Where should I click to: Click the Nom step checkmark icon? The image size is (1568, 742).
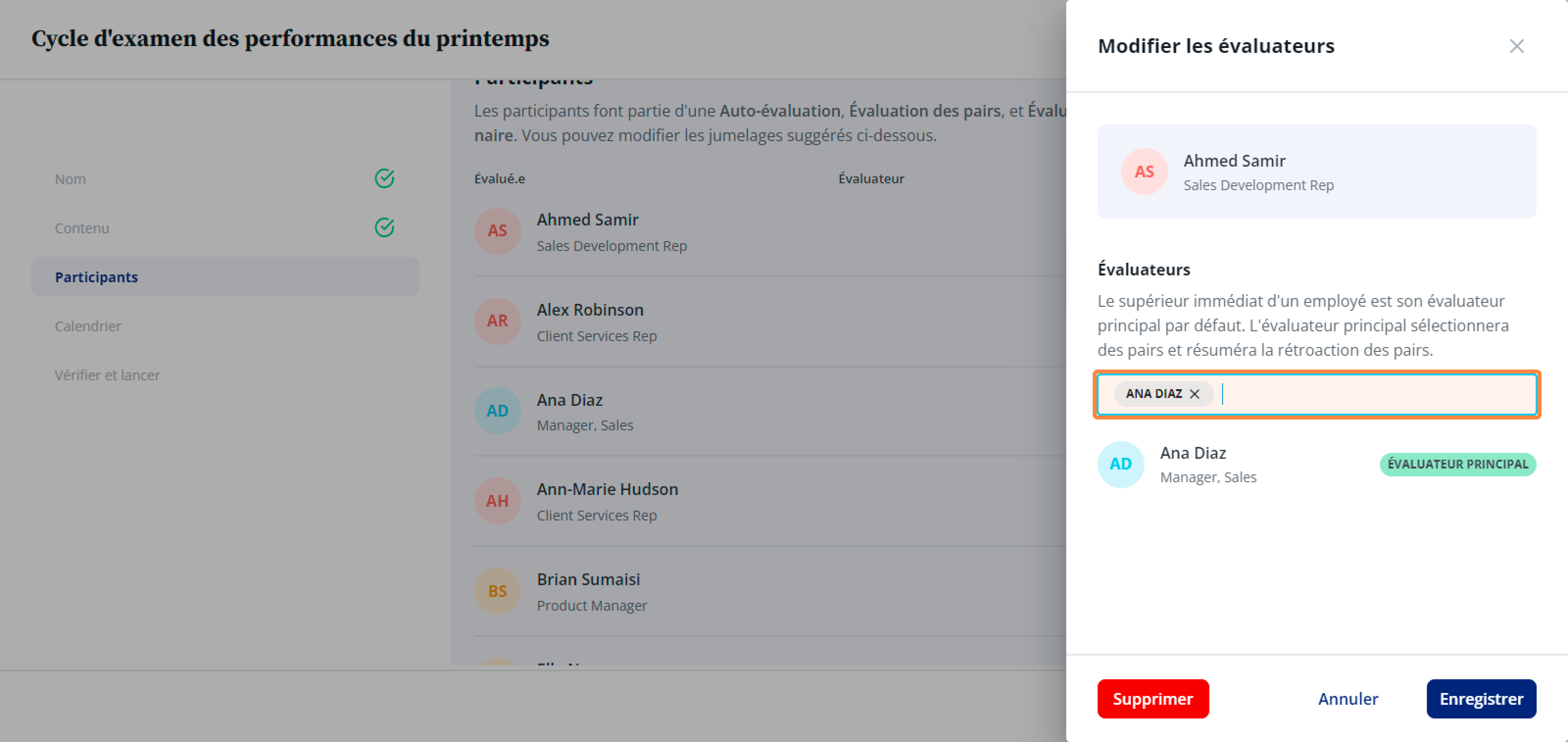pos(384,178)
